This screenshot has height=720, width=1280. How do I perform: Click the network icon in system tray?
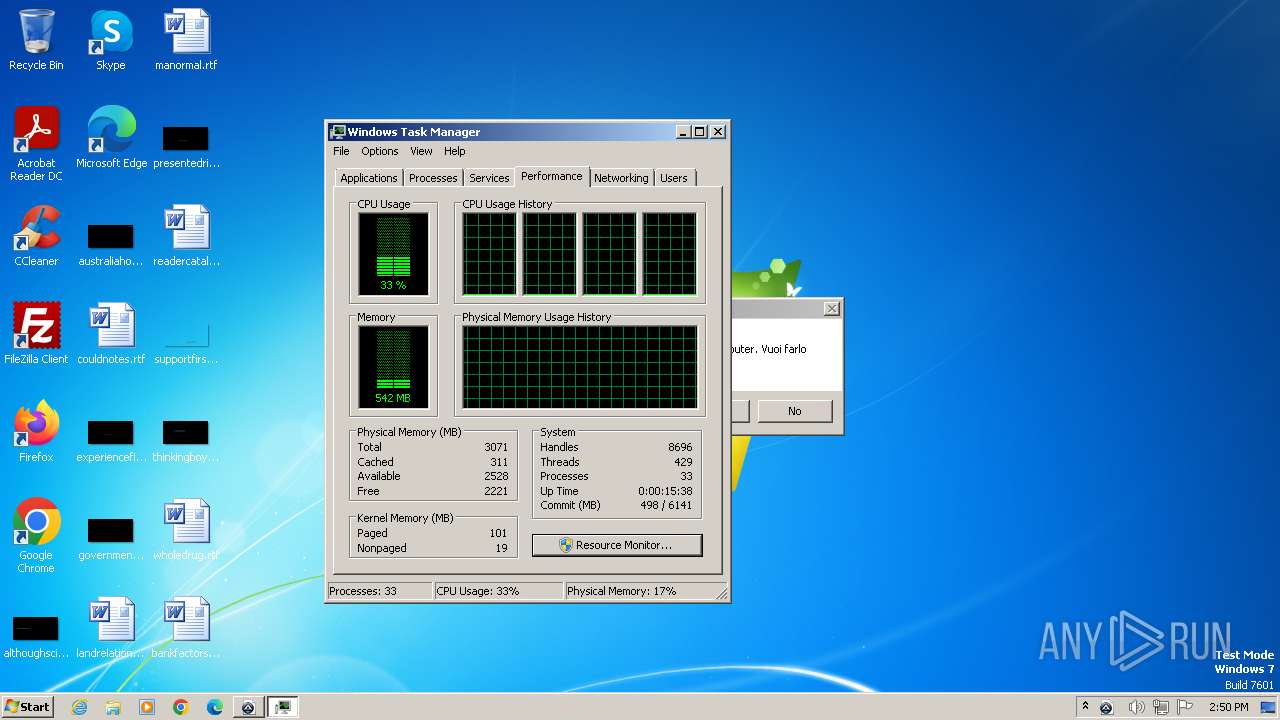click(1161, 707)
